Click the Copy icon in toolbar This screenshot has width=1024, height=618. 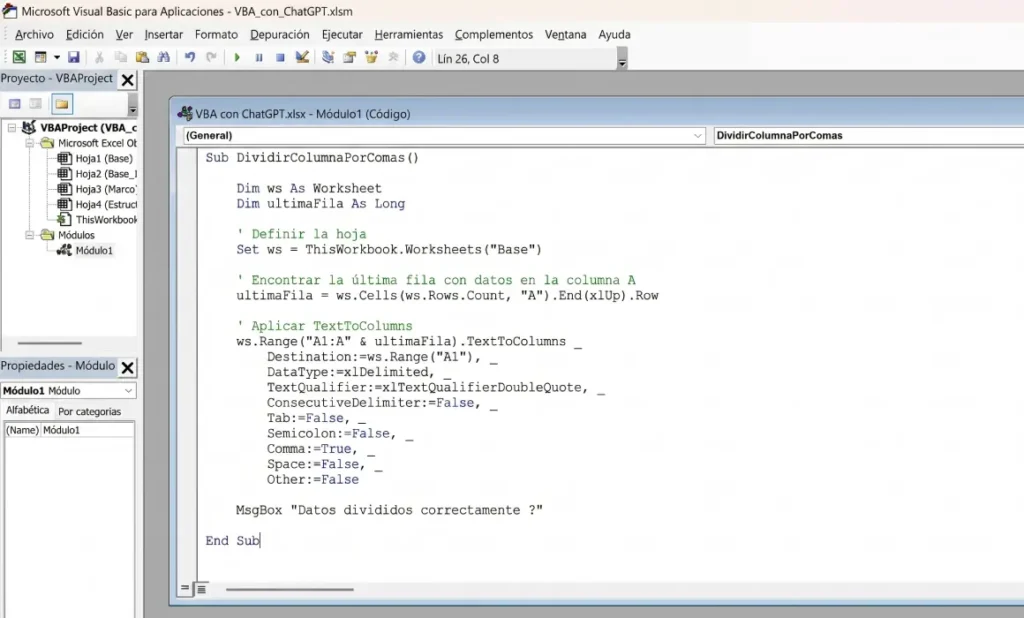point(121,57)
